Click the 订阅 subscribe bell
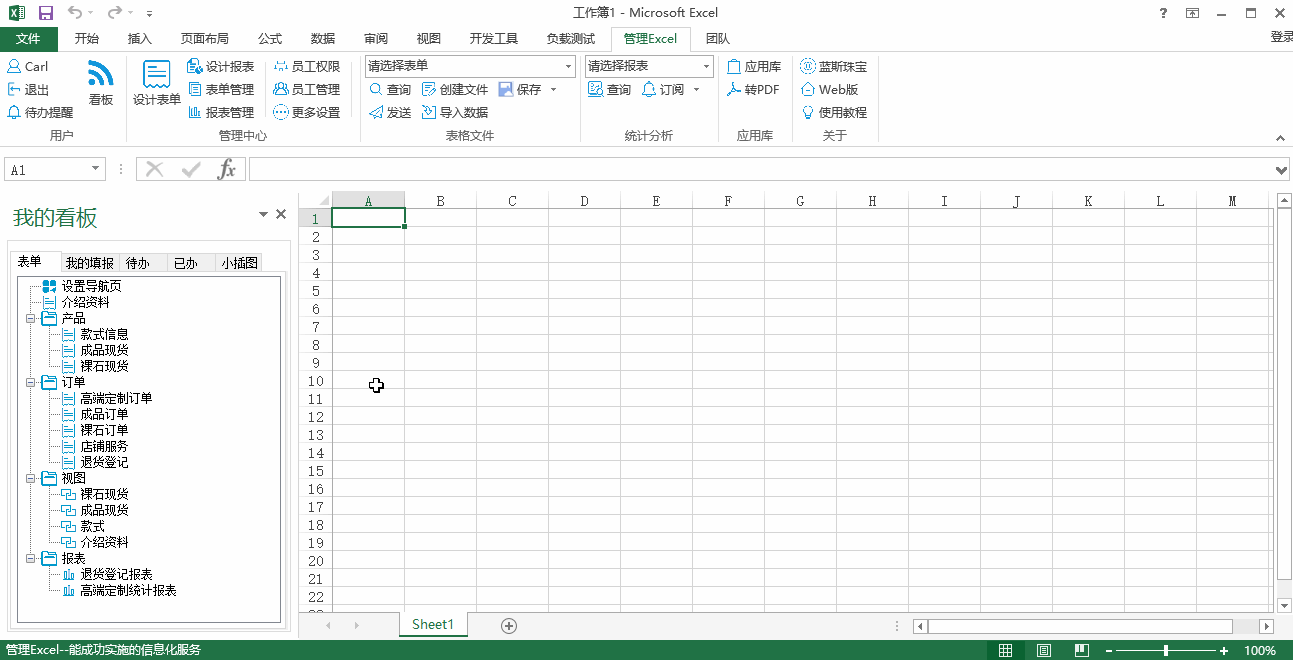 tap(663, 89)
